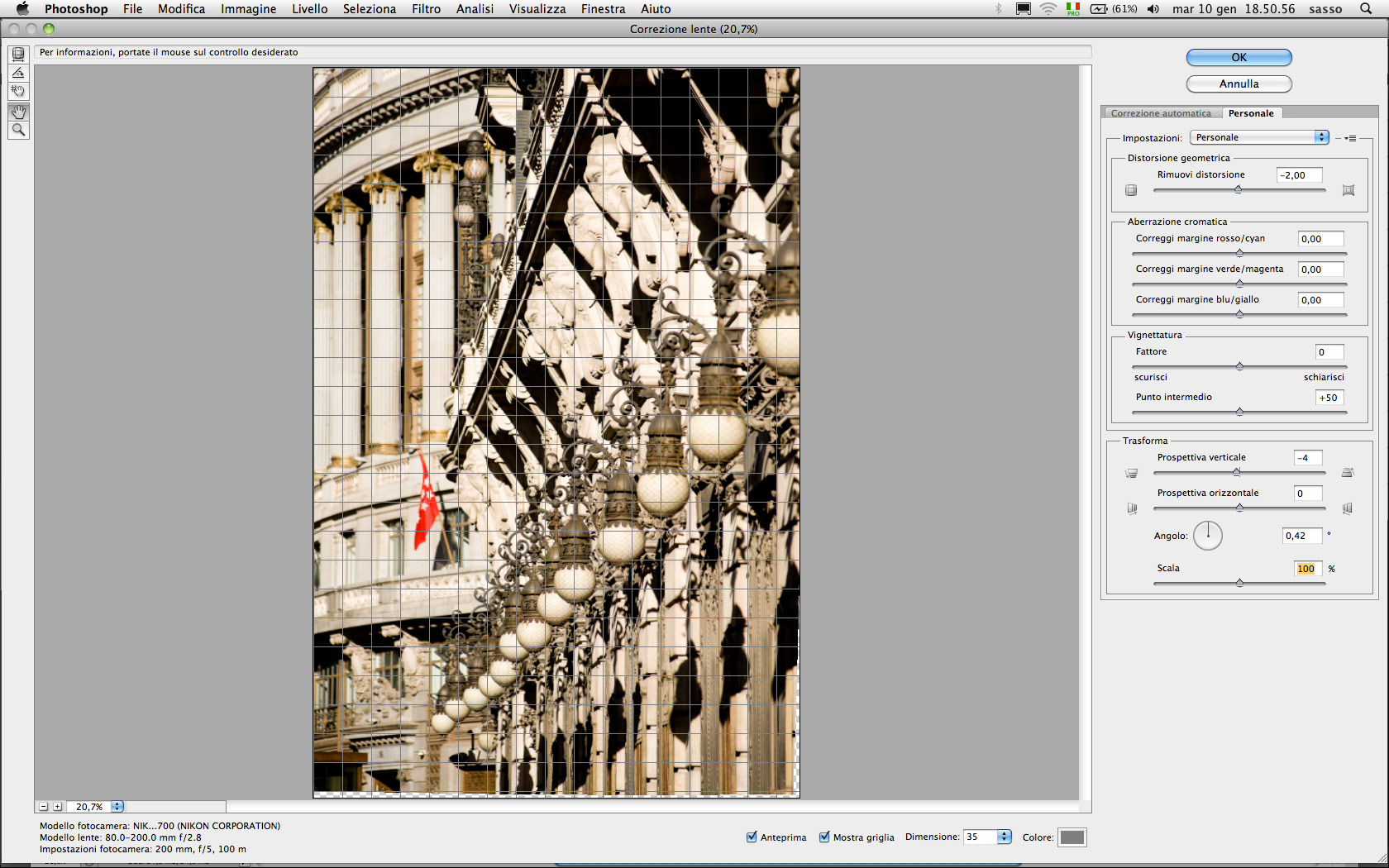Screen dimensions: 1389x868
Task: Toggle the Mostra griglia checkbox
Action: pos(824,837)
